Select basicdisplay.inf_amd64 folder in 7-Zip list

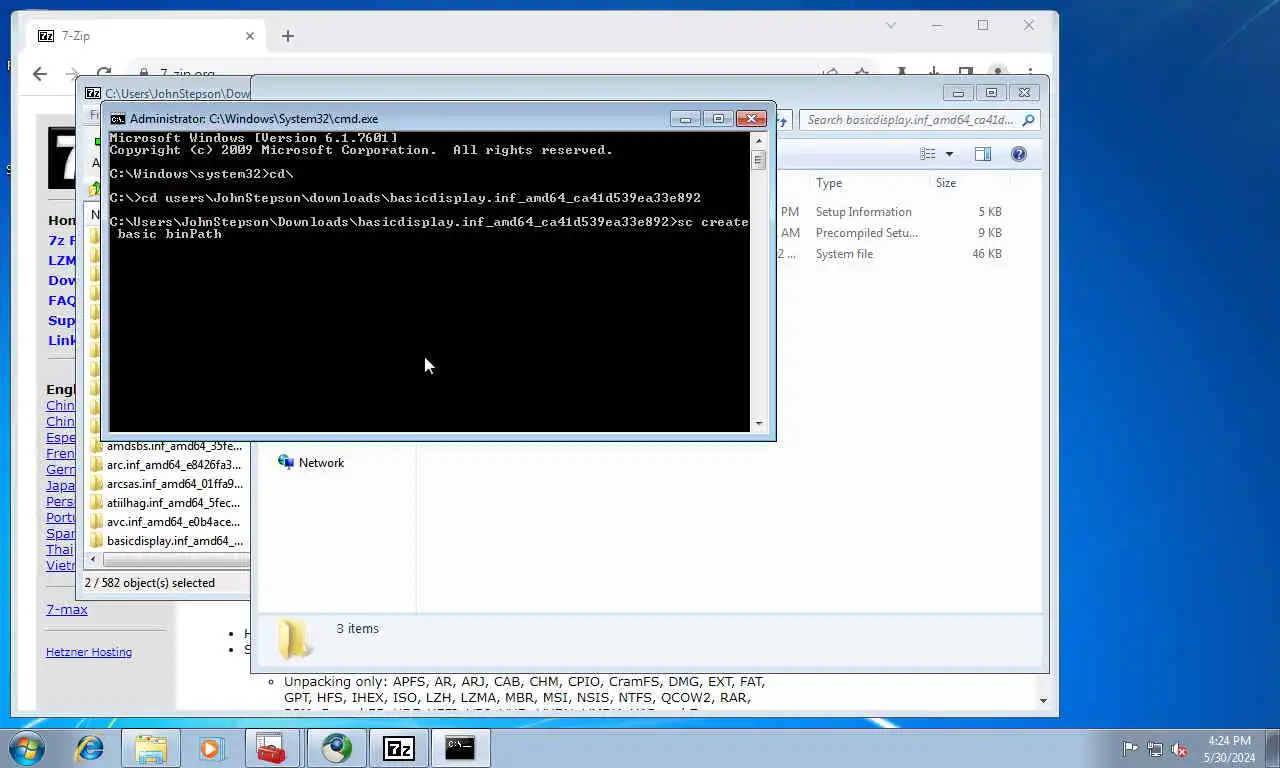pos(174,541)
